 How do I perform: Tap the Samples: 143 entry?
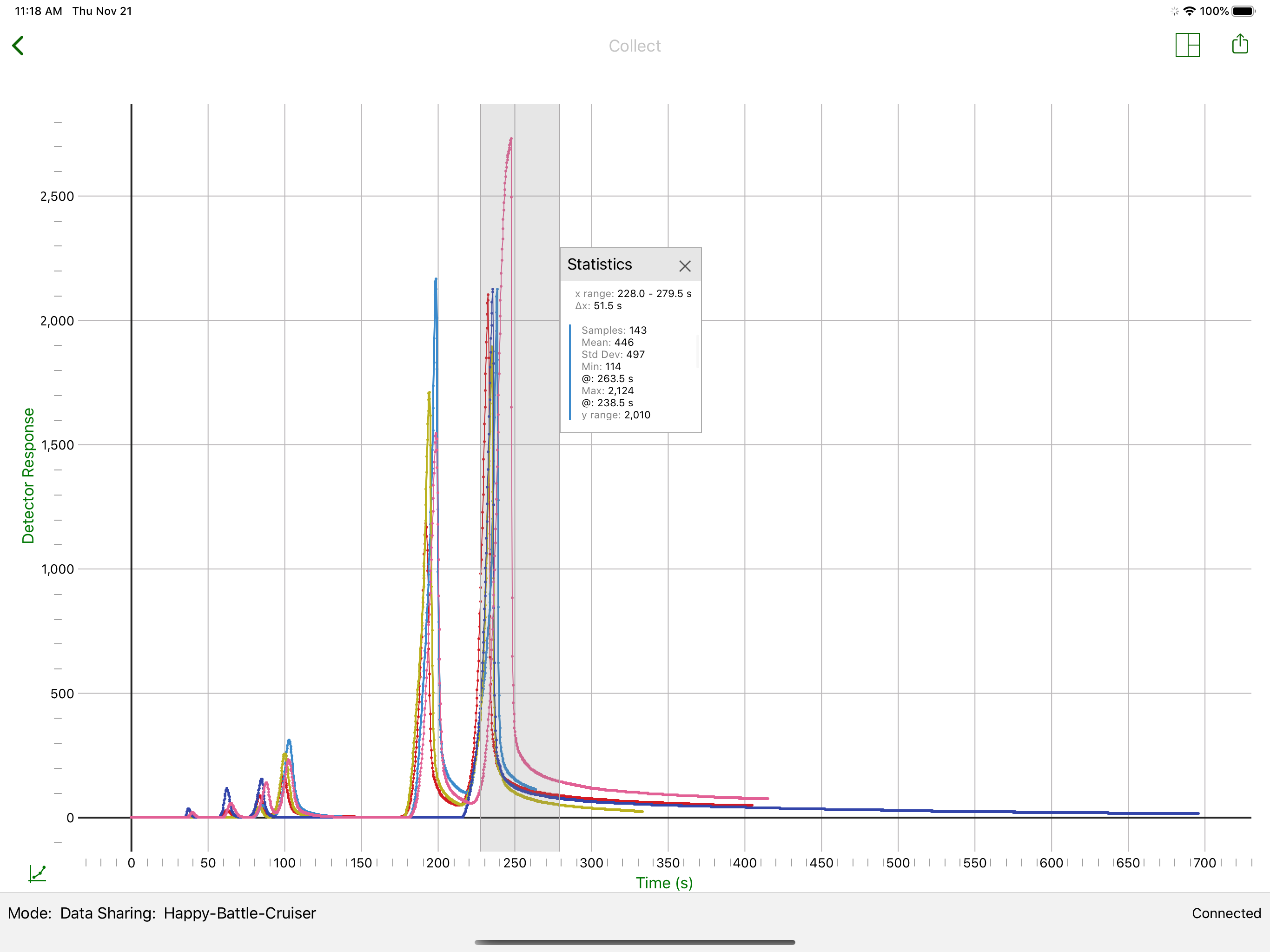[x=614, y=330]
